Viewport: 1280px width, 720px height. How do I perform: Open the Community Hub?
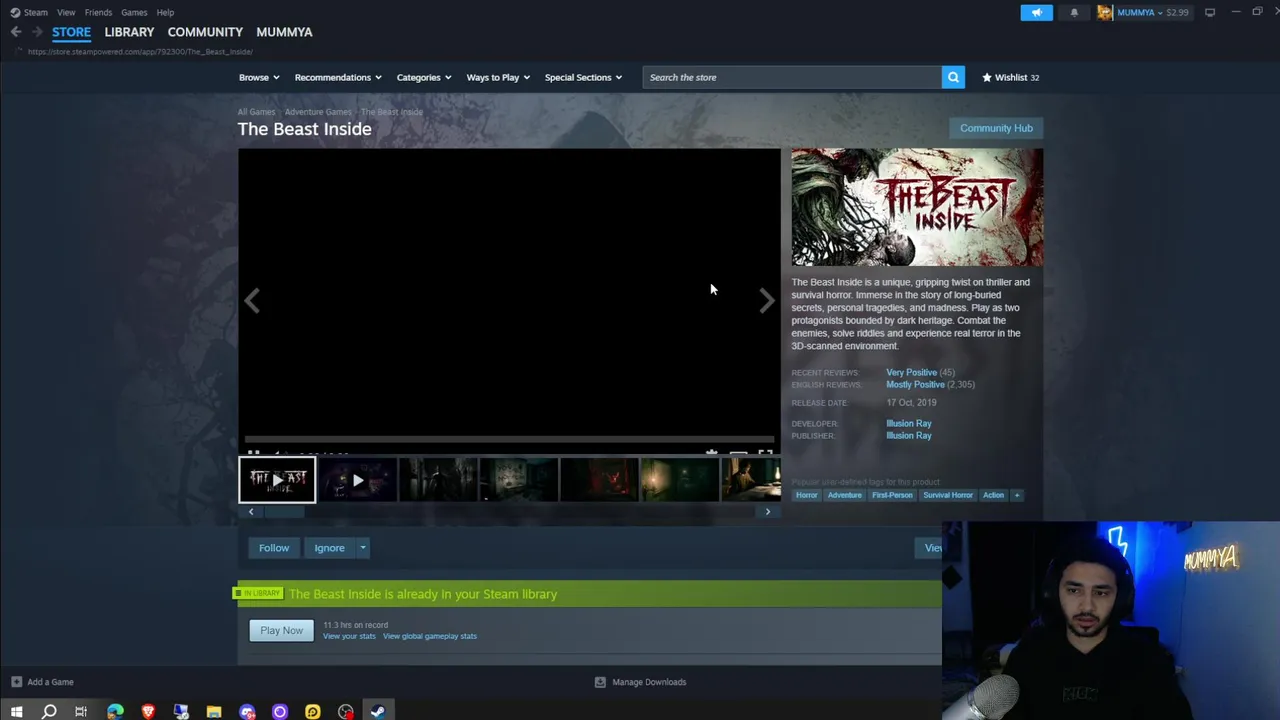996,128
